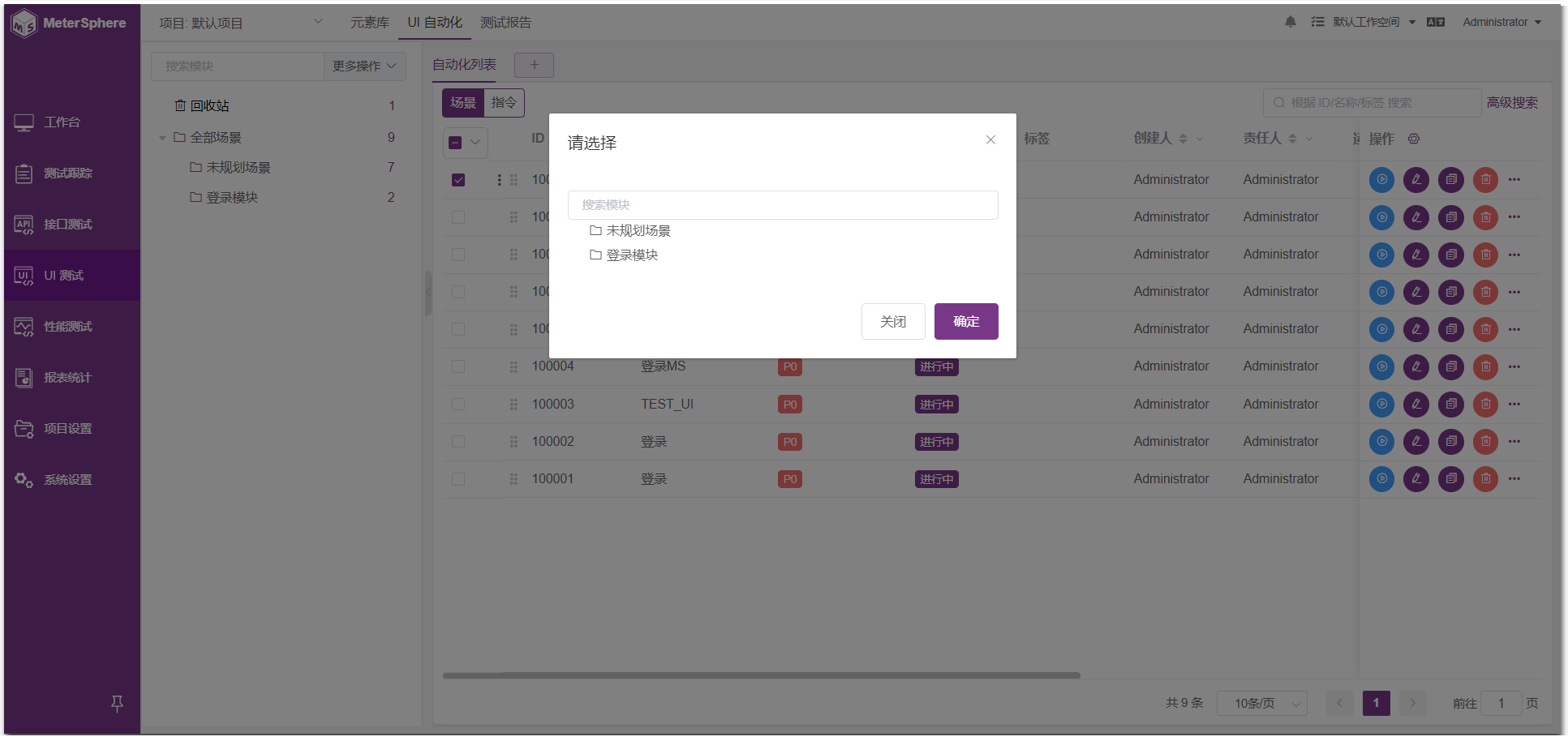The image size is (1568, 741).
Task: Check the checkbox for scenario 100002
Action: pyautogui.click(x=458, y=442)
